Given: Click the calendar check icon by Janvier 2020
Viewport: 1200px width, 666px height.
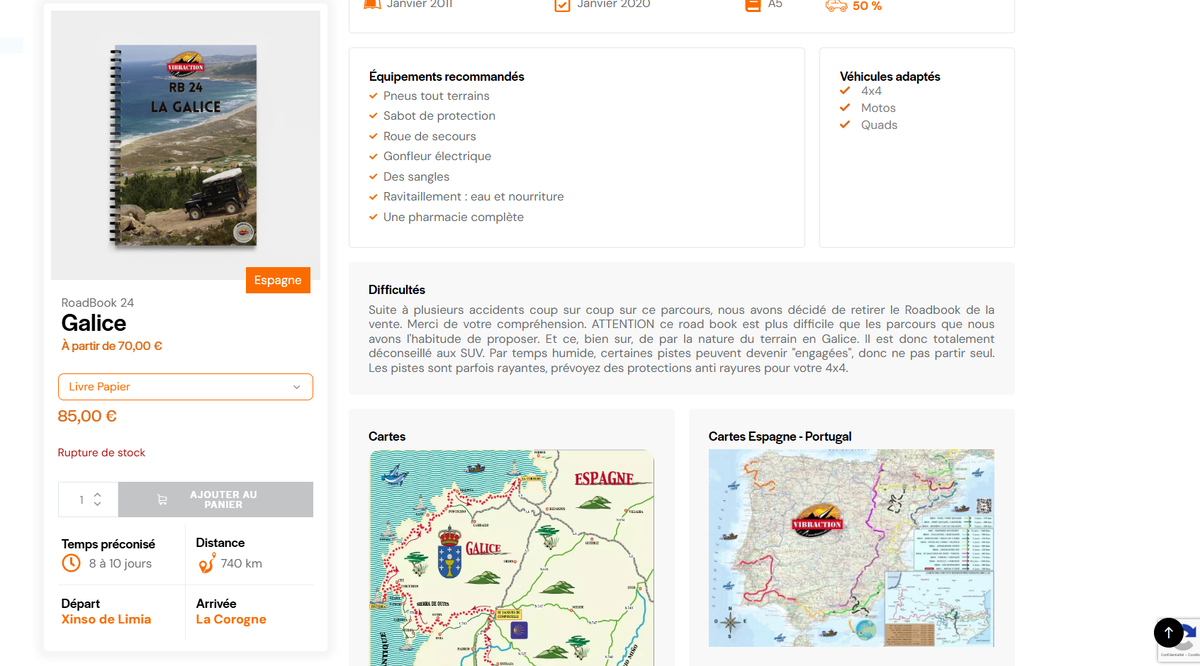Looking at the screenshot, I should [562, 5].
